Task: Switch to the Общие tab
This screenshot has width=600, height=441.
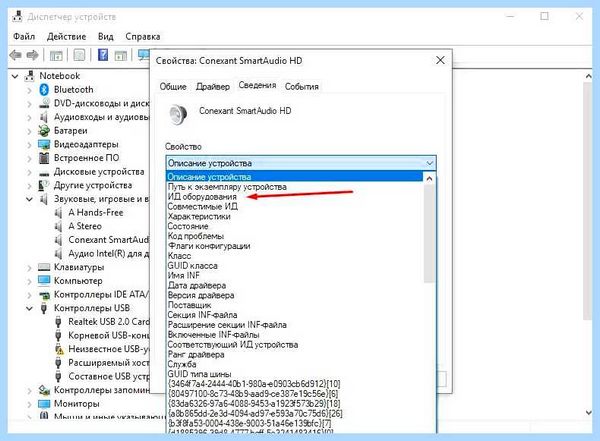Action: coord(173,87)
